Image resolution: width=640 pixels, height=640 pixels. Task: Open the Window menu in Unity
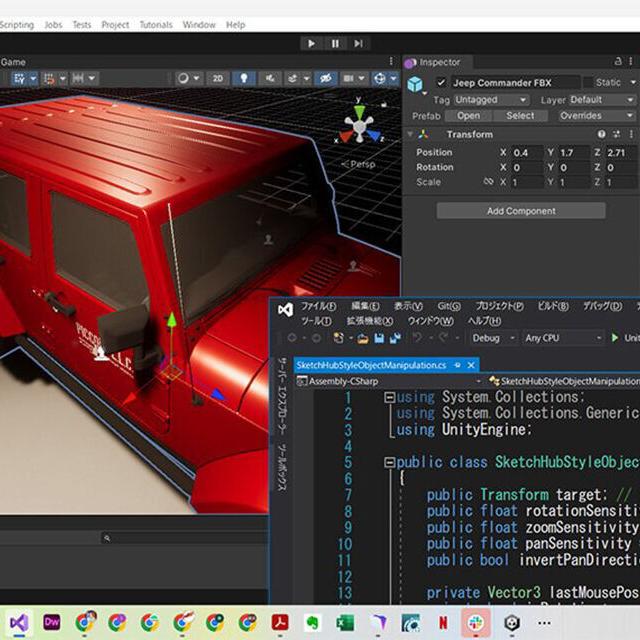click(x=199, y=25)
